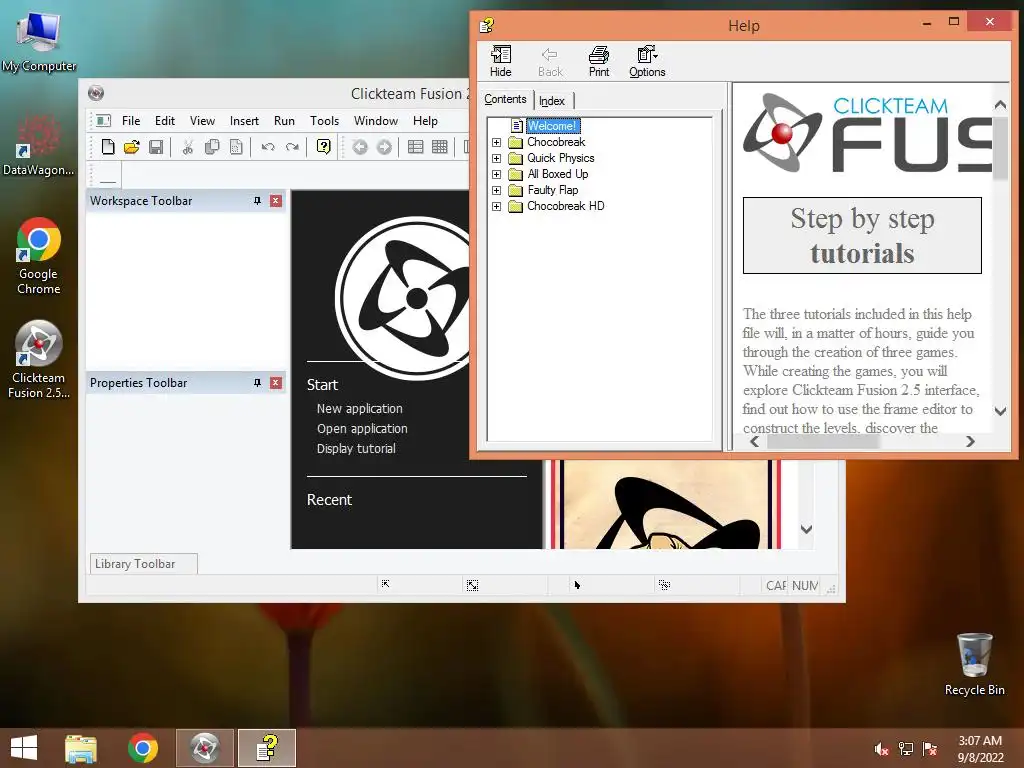Viewport: 1024px width, 768px height.
Task: Click the Hide button in Help window
Action: click(501, 61)
